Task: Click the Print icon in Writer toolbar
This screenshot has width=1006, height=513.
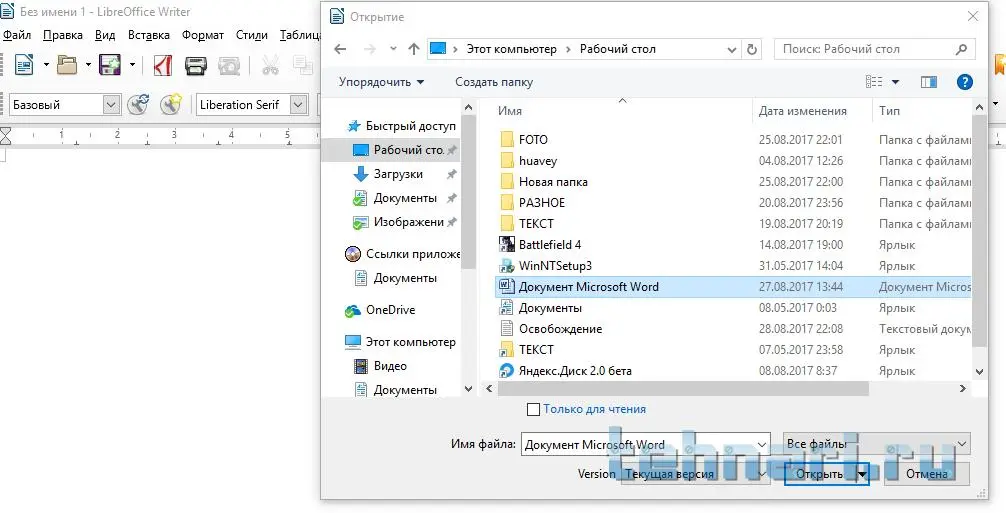Action: tap(196, 65)
